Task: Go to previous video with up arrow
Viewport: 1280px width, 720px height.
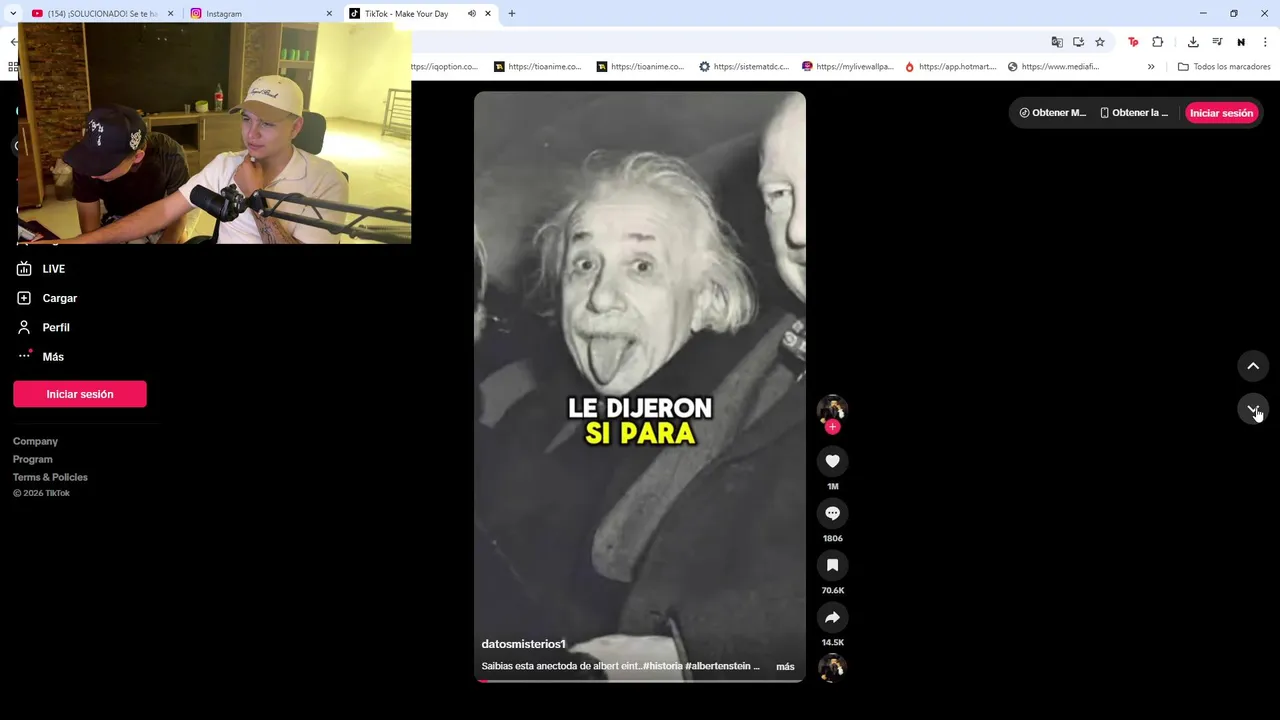Action: click(1253, 366)
